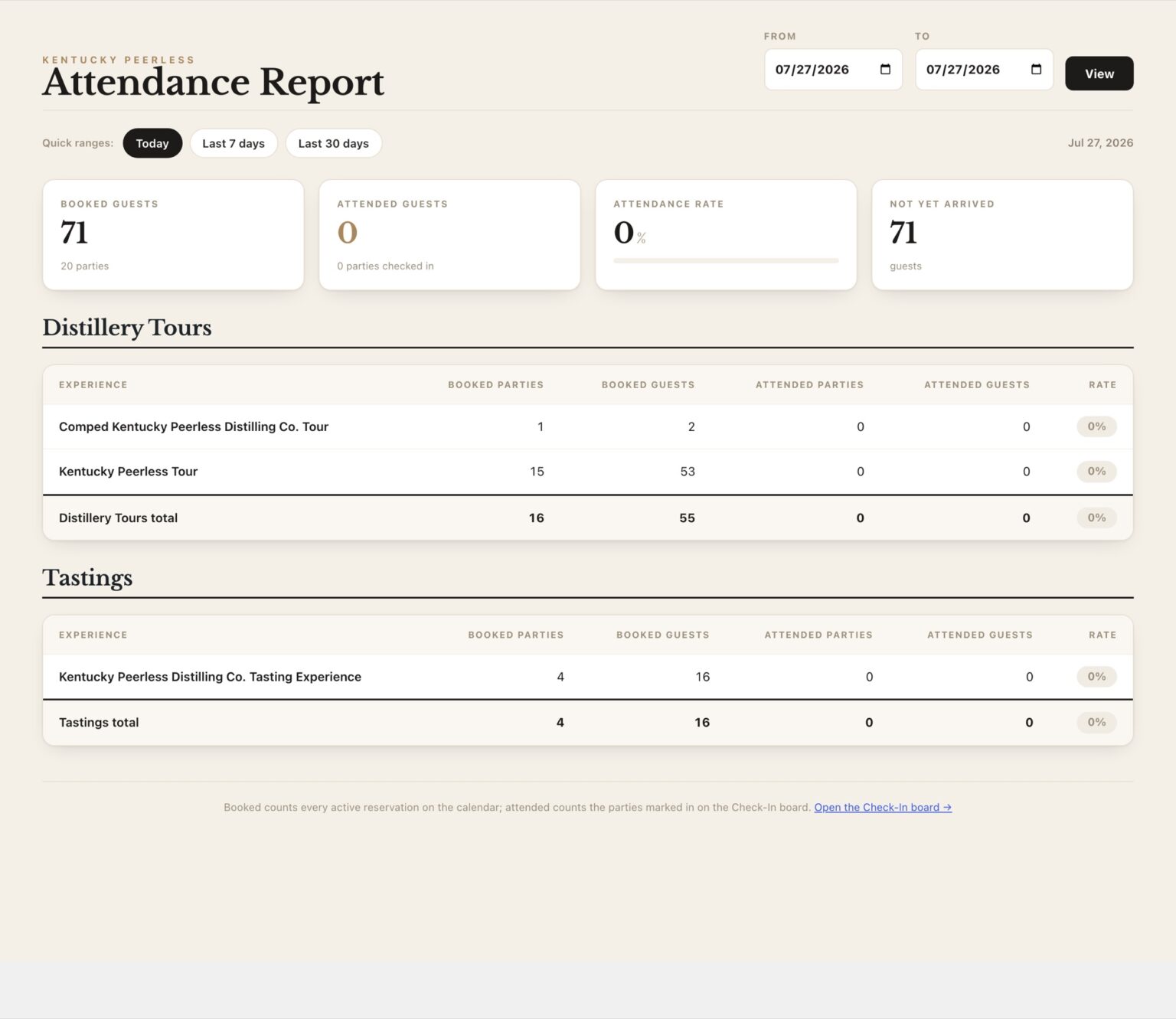Click 0% rate badge in Distillery Tours total
Screen dimensions: 1176x1019
[x=1096, y=518]
